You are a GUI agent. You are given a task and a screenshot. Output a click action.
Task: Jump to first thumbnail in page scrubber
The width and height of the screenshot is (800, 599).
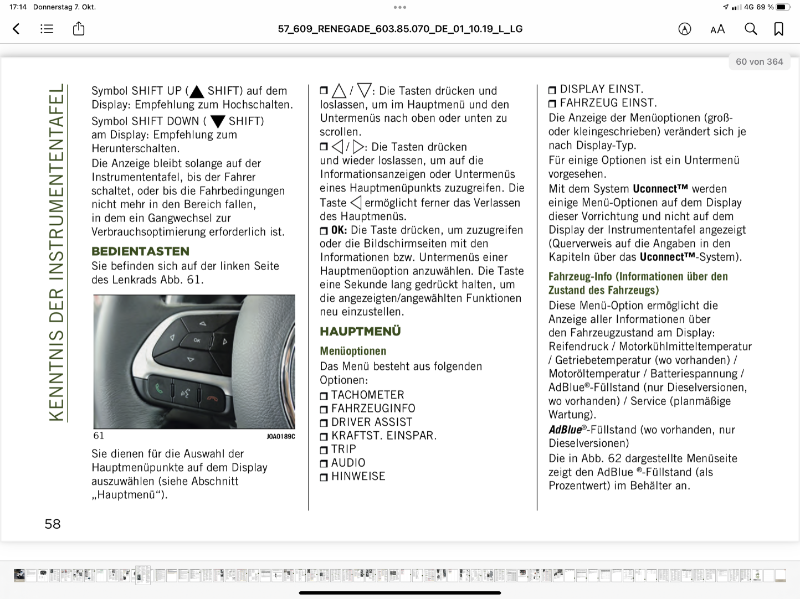point(18,575)
